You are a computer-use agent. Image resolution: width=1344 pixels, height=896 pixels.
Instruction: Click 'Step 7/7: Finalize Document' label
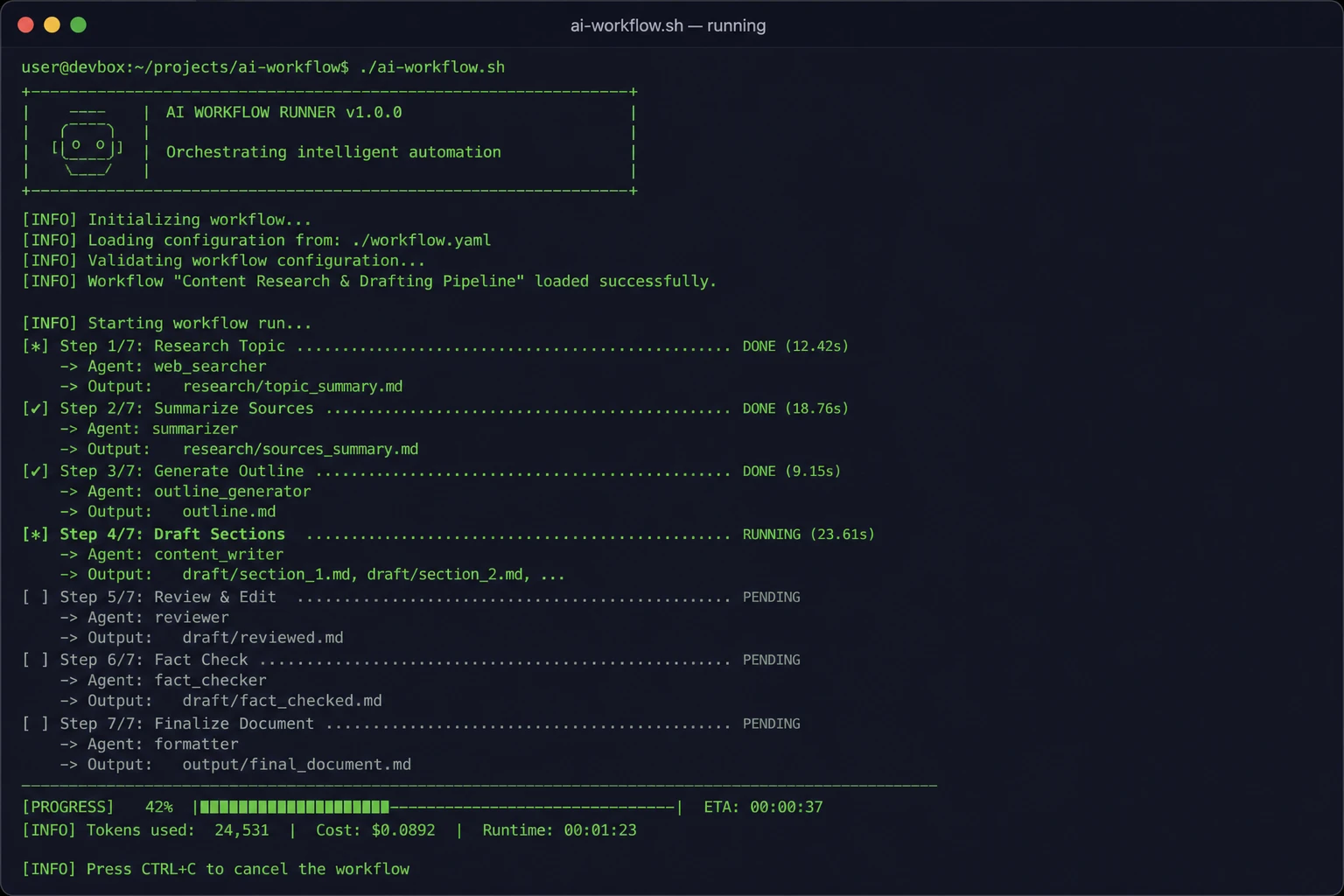tap(186, 724)
